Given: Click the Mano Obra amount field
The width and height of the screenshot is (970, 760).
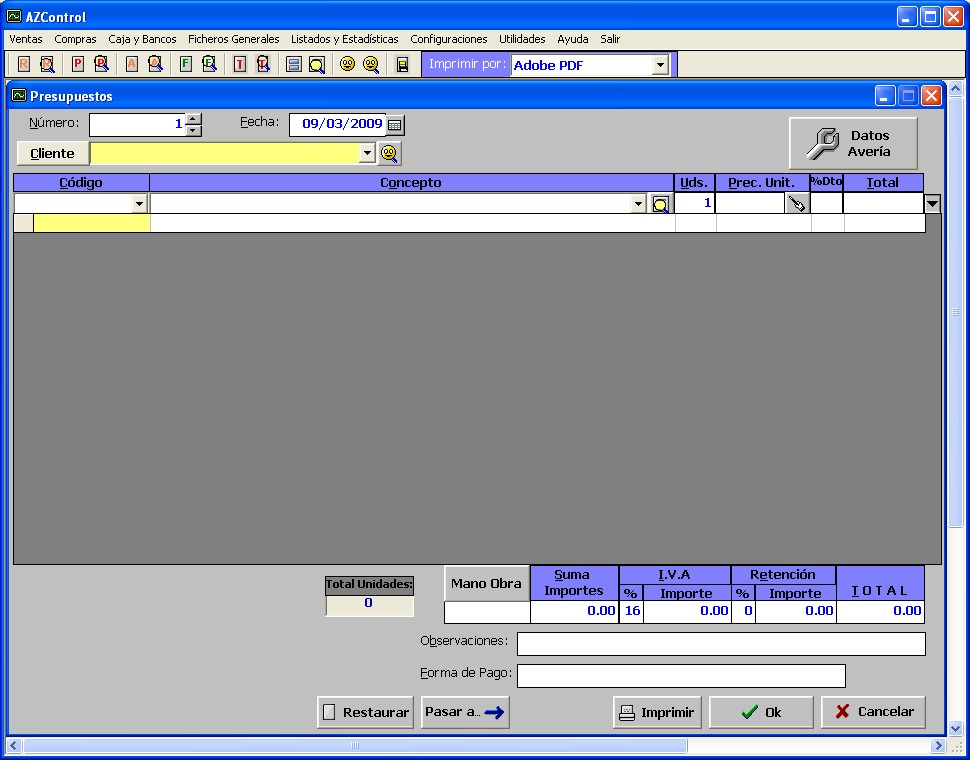Looking at the screenshot, I should click(487, 612).
